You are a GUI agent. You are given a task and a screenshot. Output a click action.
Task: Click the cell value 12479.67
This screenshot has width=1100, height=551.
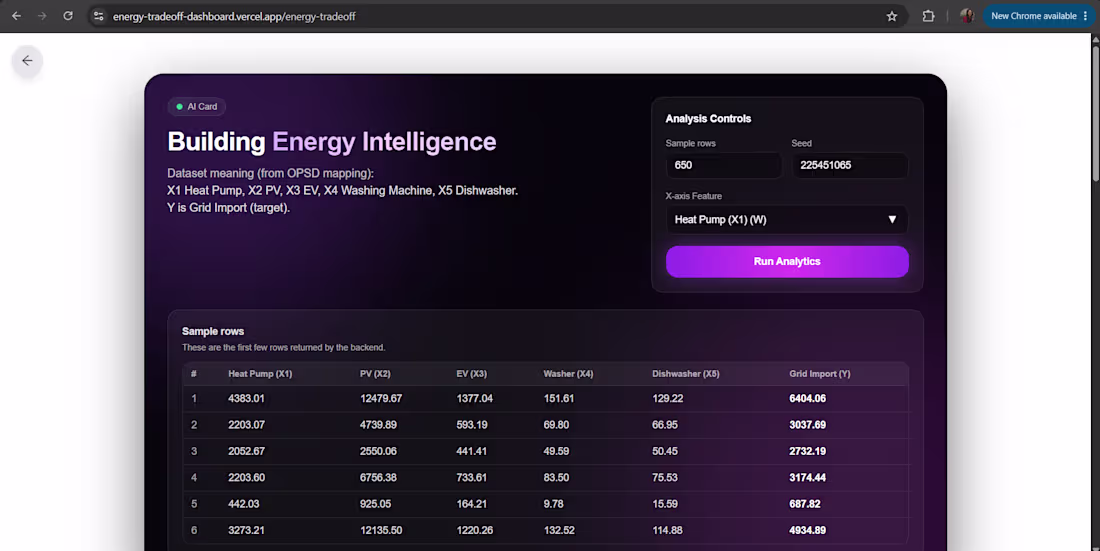(x=381, y=399)
